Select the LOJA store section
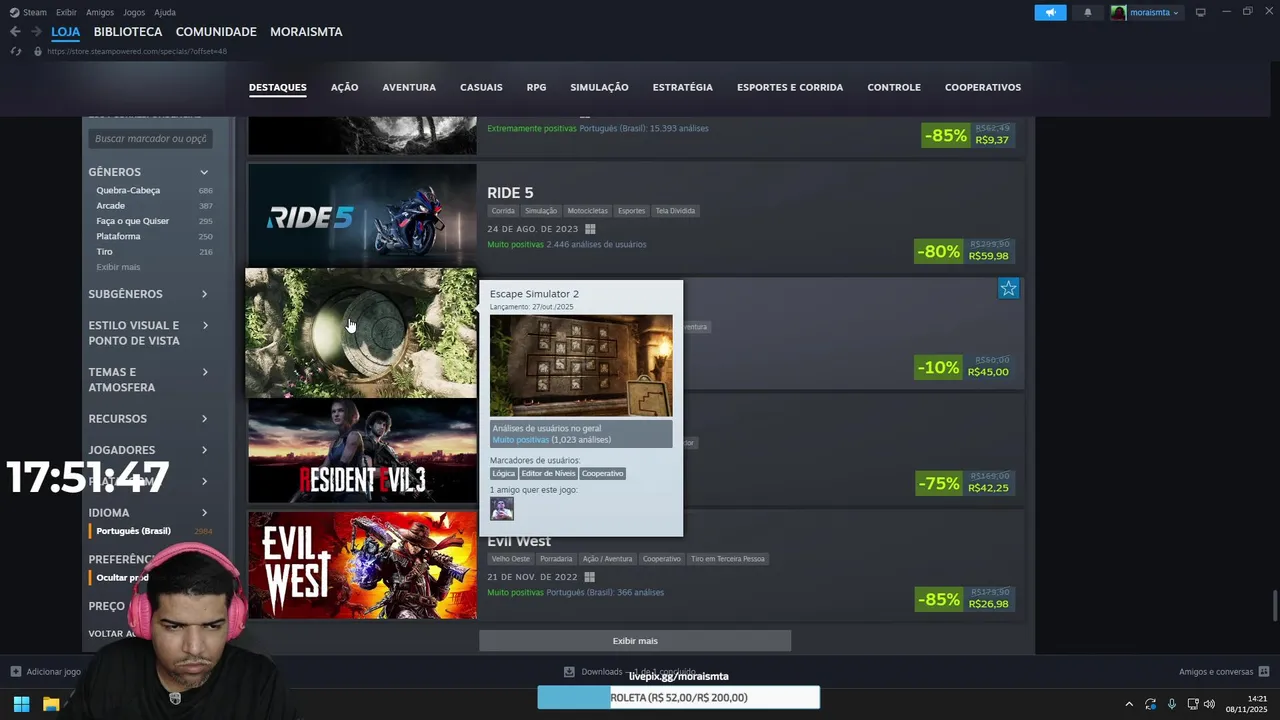Screen dimensions: 1280x720 point(65,32)
